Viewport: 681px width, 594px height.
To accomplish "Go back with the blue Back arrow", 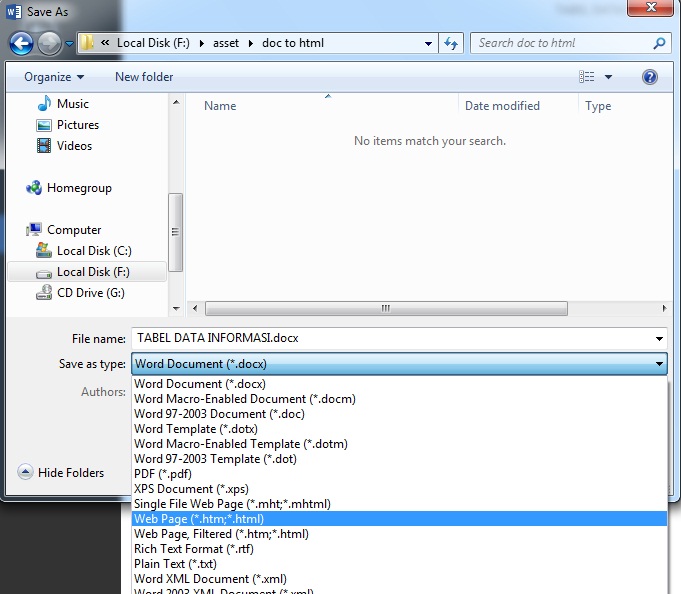I will click(21, 43).
